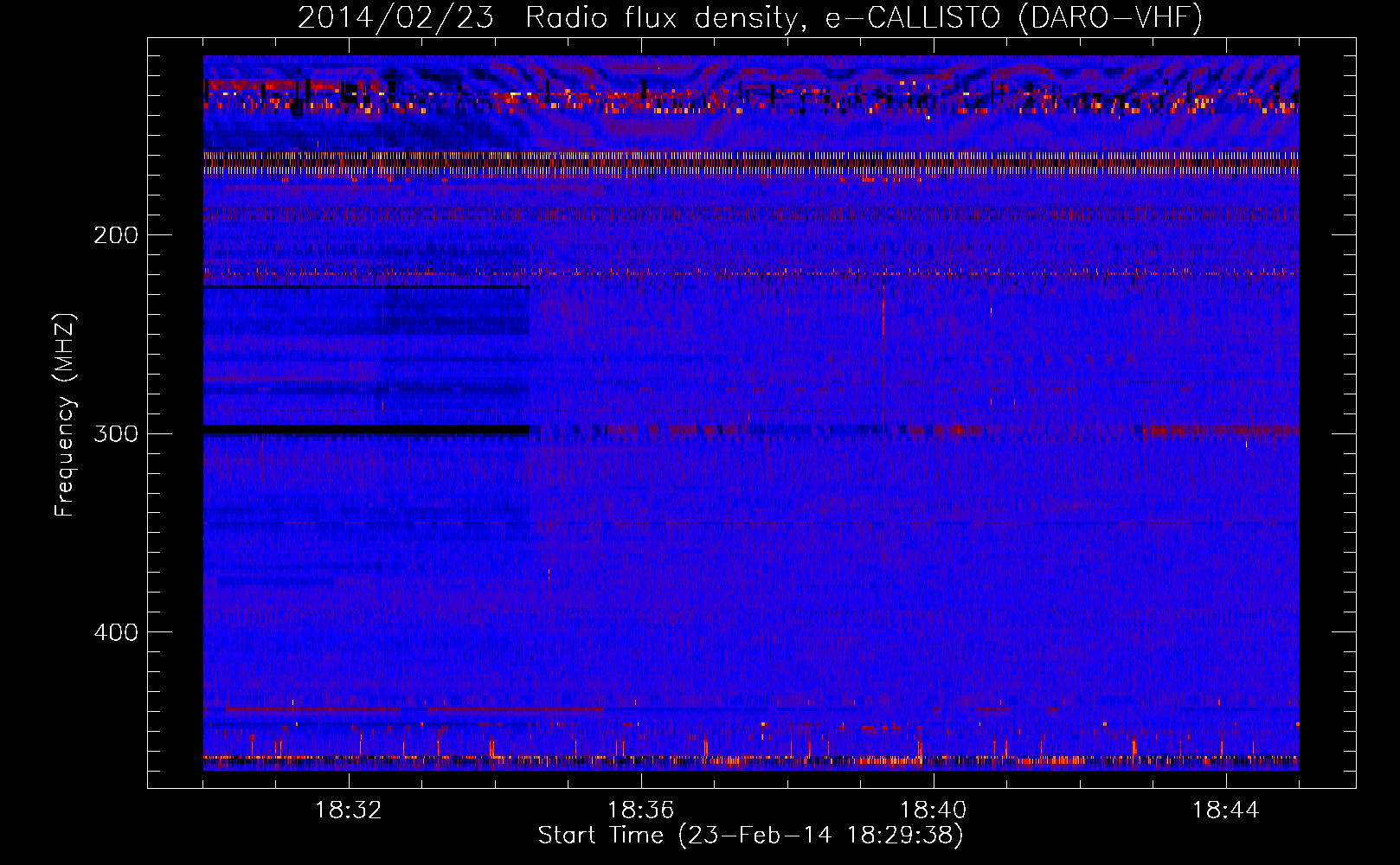Click the 18:36 time tick label
Screen dimensions: 1400x865
point(641,811)
